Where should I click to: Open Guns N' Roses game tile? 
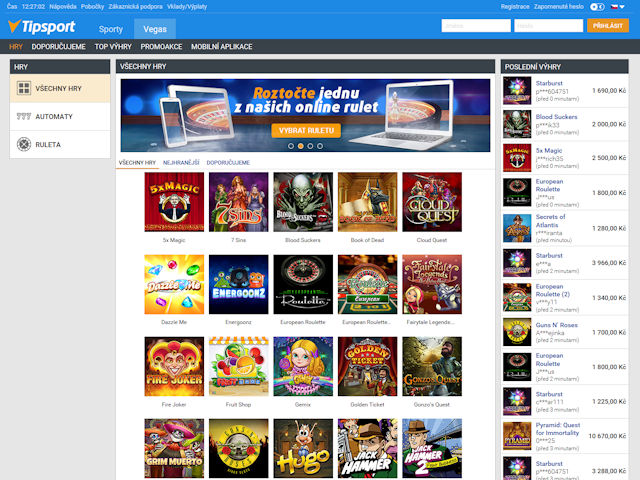click(x=239, y=449)
